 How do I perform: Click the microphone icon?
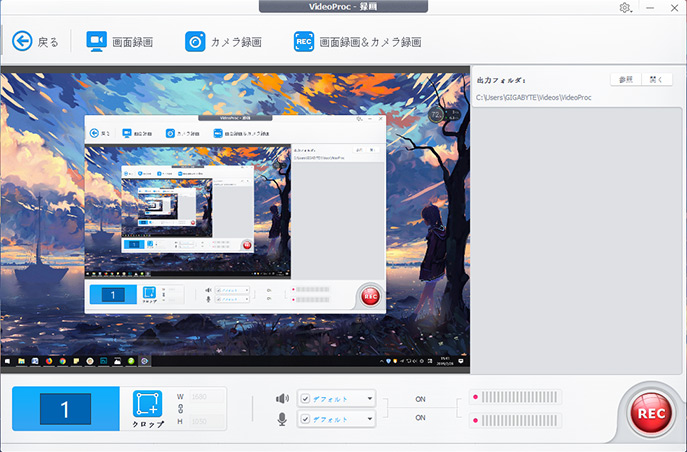click(x=282, y=419)
